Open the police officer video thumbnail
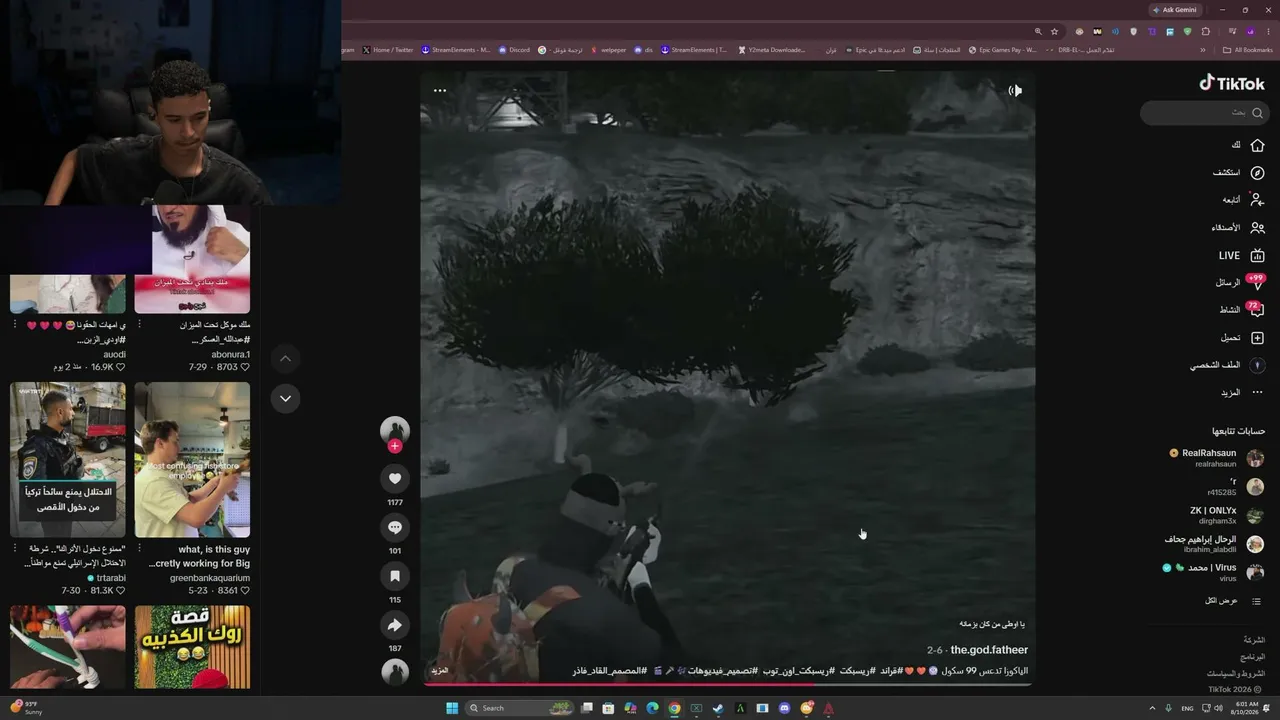This screenshot has height=720, width=1280. tap(68, 460)
